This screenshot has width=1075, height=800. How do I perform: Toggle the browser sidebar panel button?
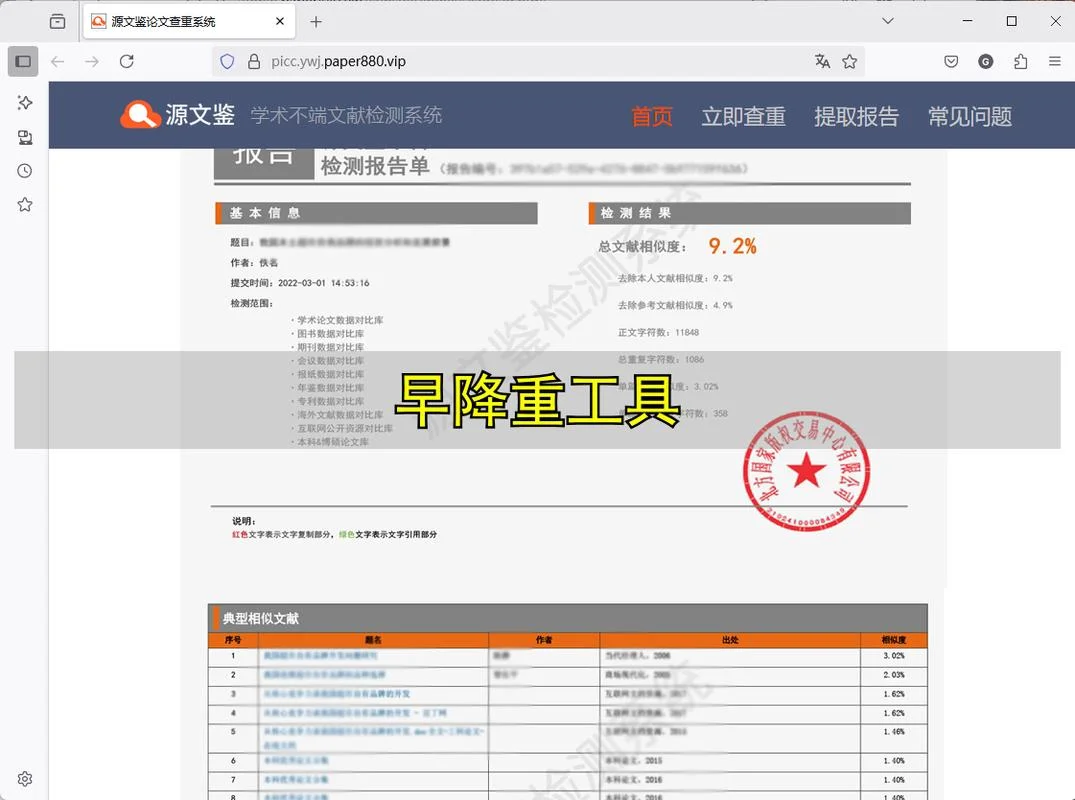pos(23,62)
